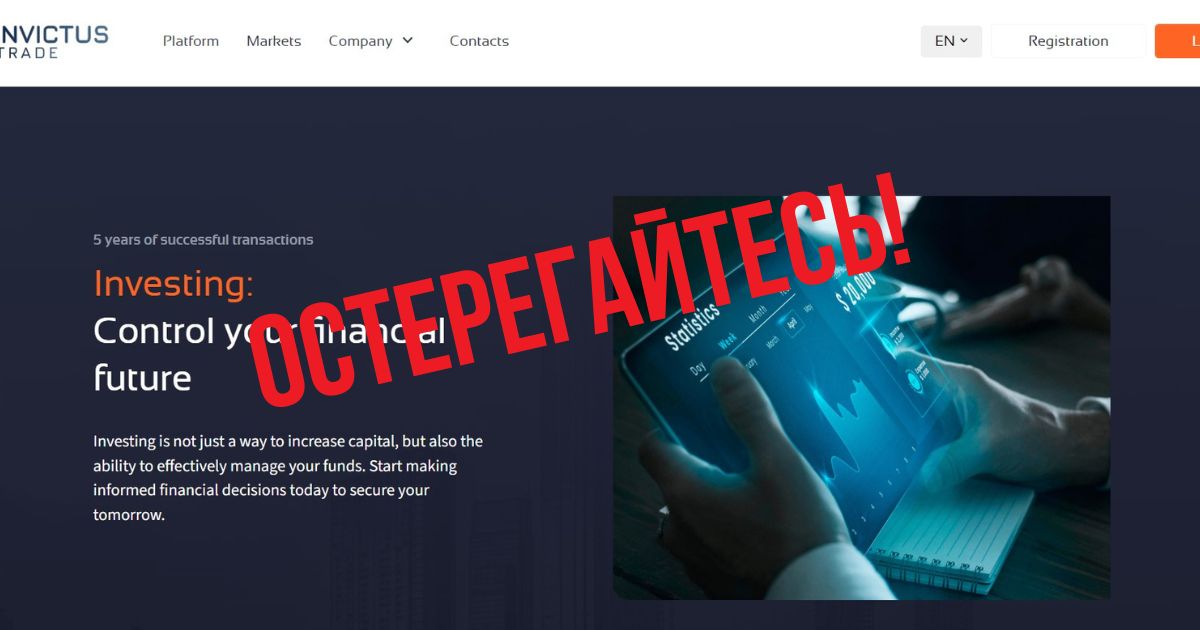This screenshot has width=1200, height=630.
Task: Open the EN language selector
Action: pyautogui.click(x=951, y=41)
